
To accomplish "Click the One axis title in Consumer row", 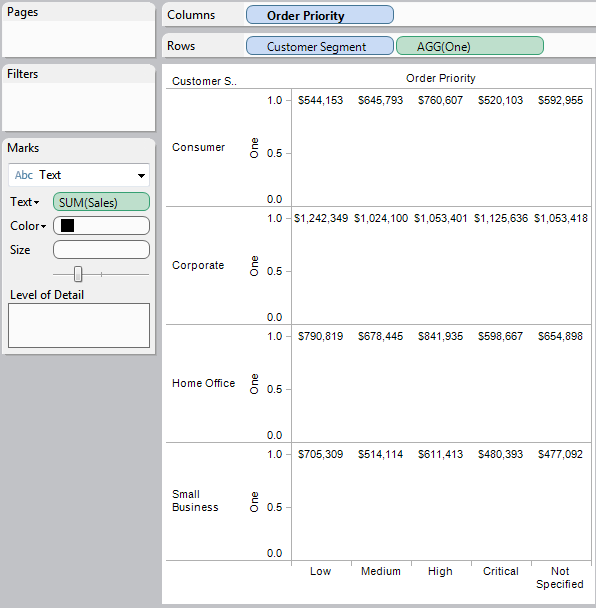I will (254, 148).
